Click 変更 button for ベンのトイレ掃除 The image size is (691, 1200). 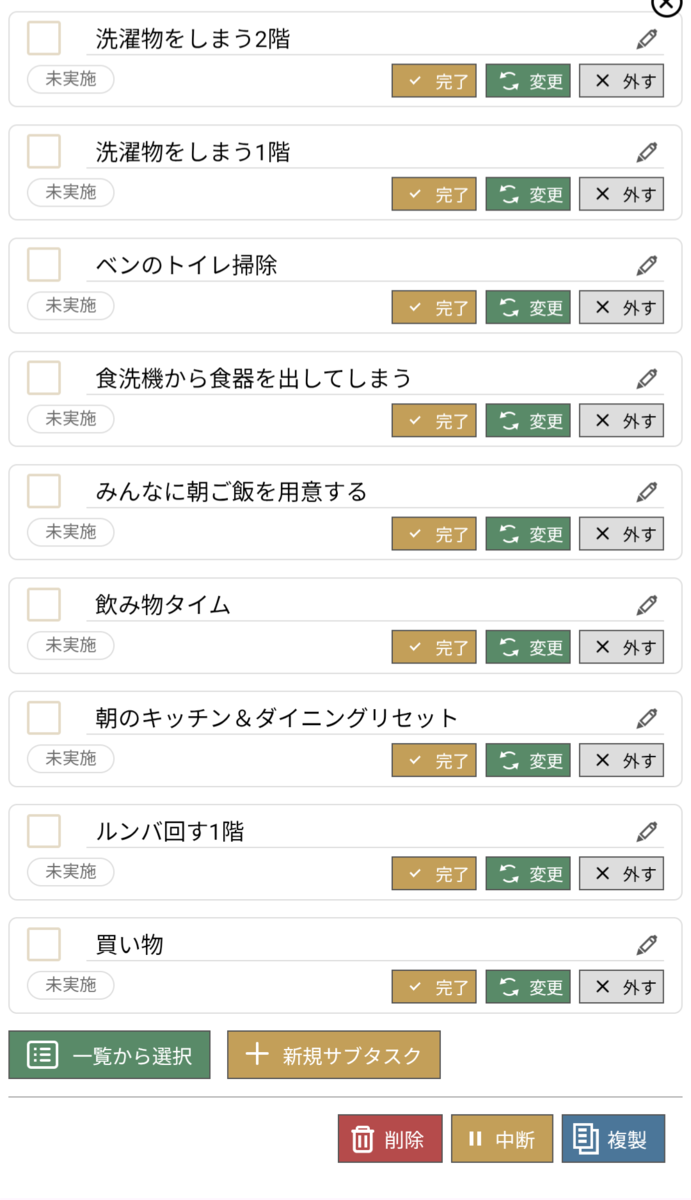tap(528, 308)
